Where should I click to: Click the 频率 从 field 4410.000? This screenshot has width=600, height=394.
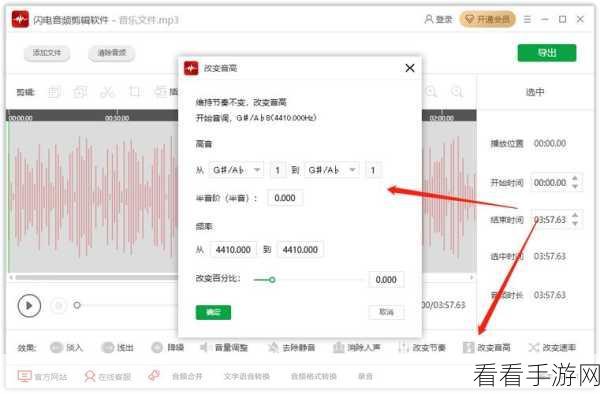(x=233, y=250)
